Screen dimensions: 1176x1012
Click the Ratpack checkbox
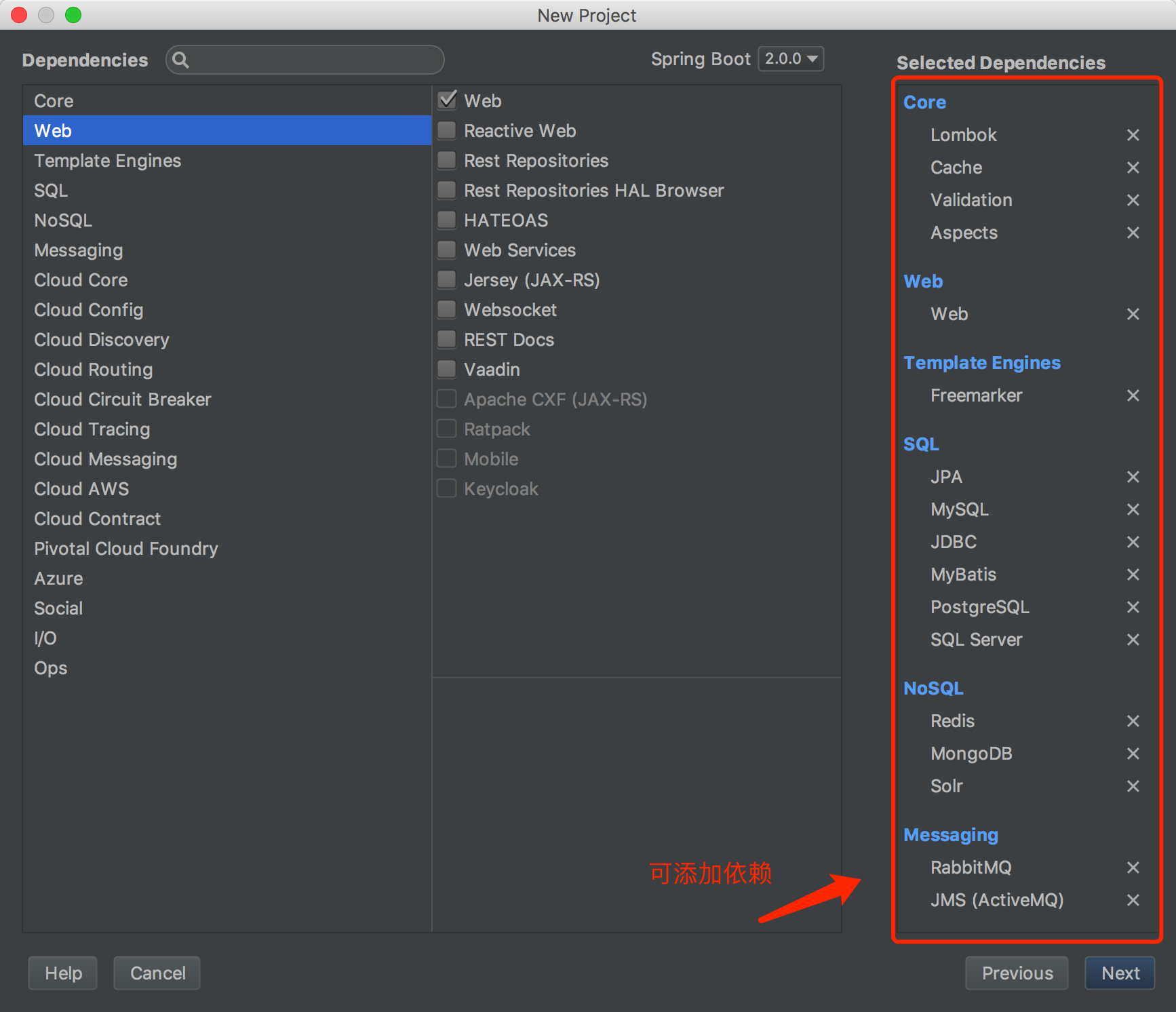[447, 429]
